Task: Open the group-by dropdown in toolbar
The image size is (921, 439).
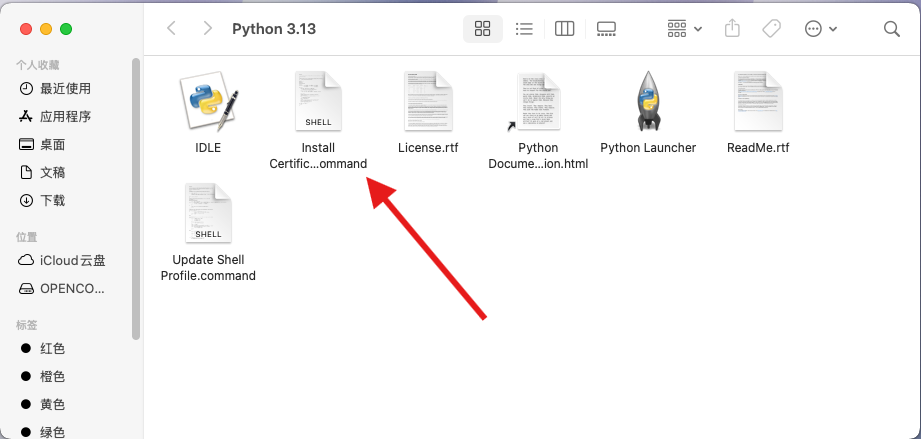Action: point(685,29)
